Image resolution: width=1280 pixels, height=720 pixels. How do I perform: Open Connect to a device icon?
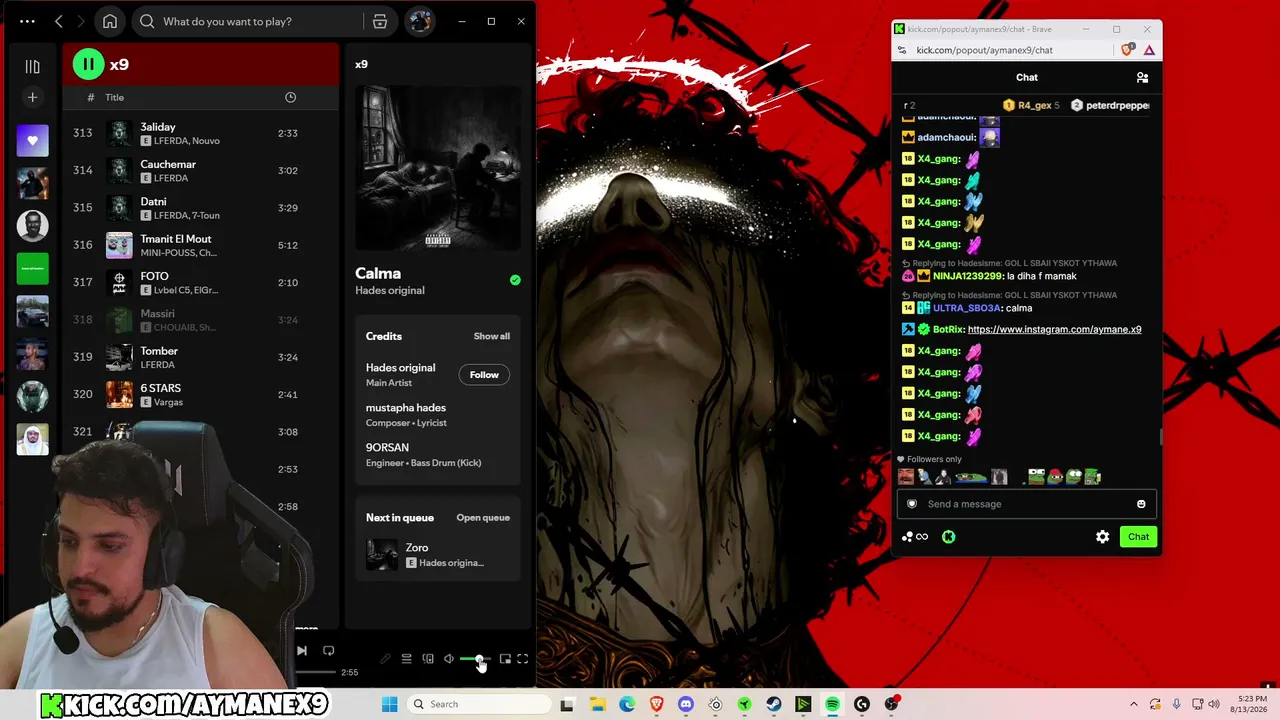click(x=428, y=659)
